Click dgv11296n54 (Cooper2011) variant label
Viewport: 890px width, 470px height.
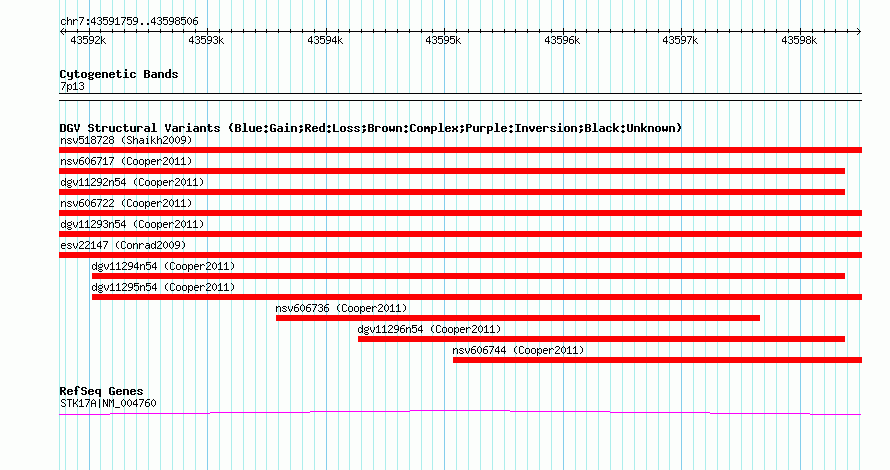(x=429, y=329)
